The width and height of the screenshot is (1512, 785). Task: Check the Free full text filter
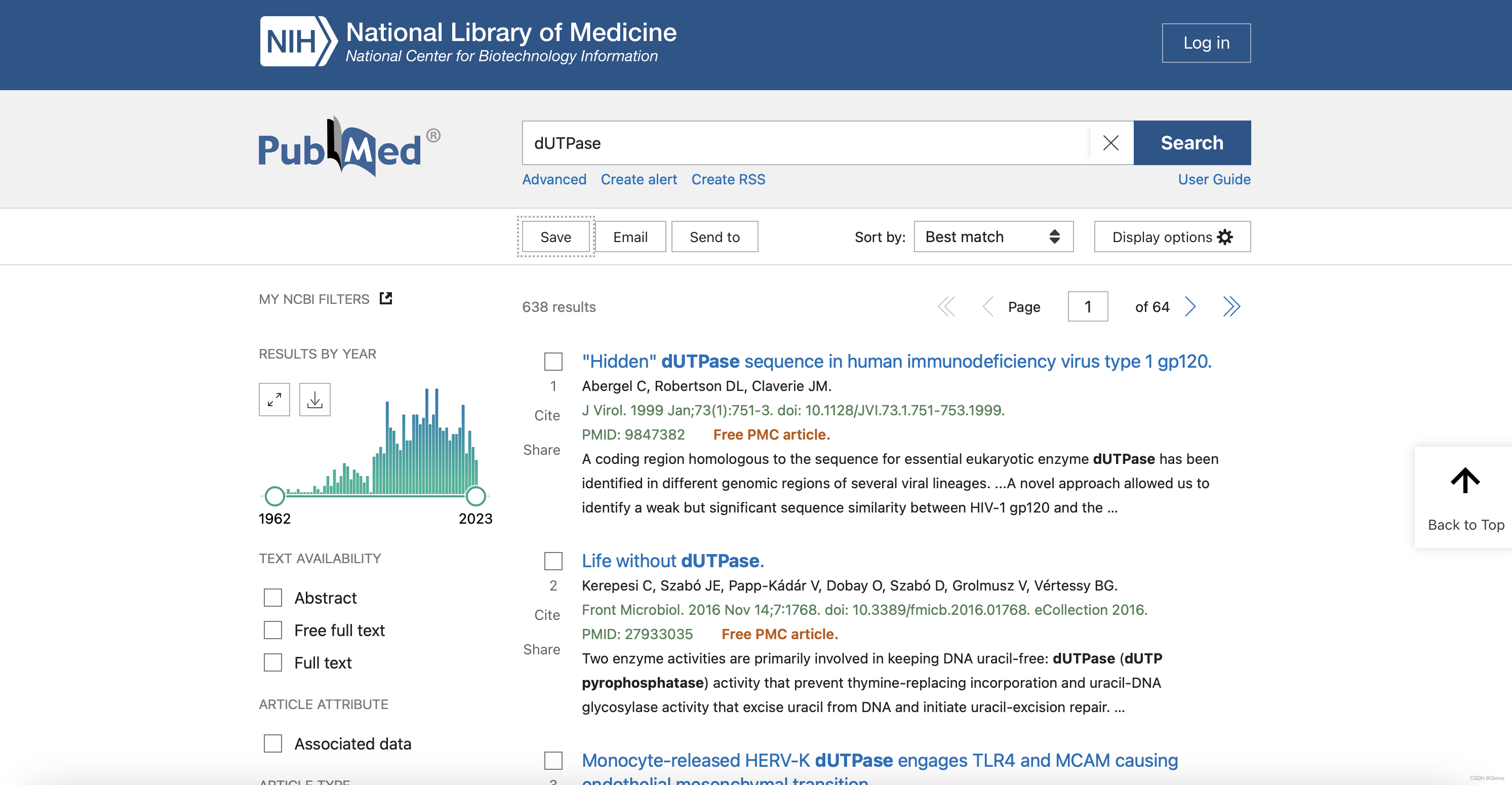click(x=273, y=630)
